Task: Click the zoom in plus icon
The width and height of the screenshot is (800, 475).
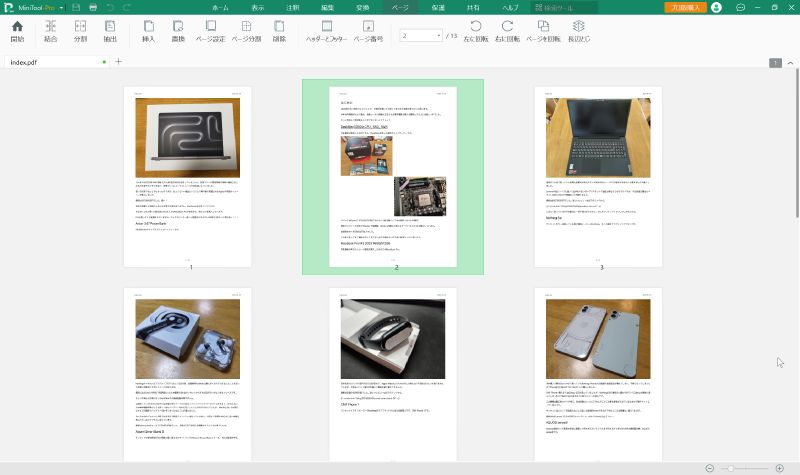Action: tap(780, 468)
